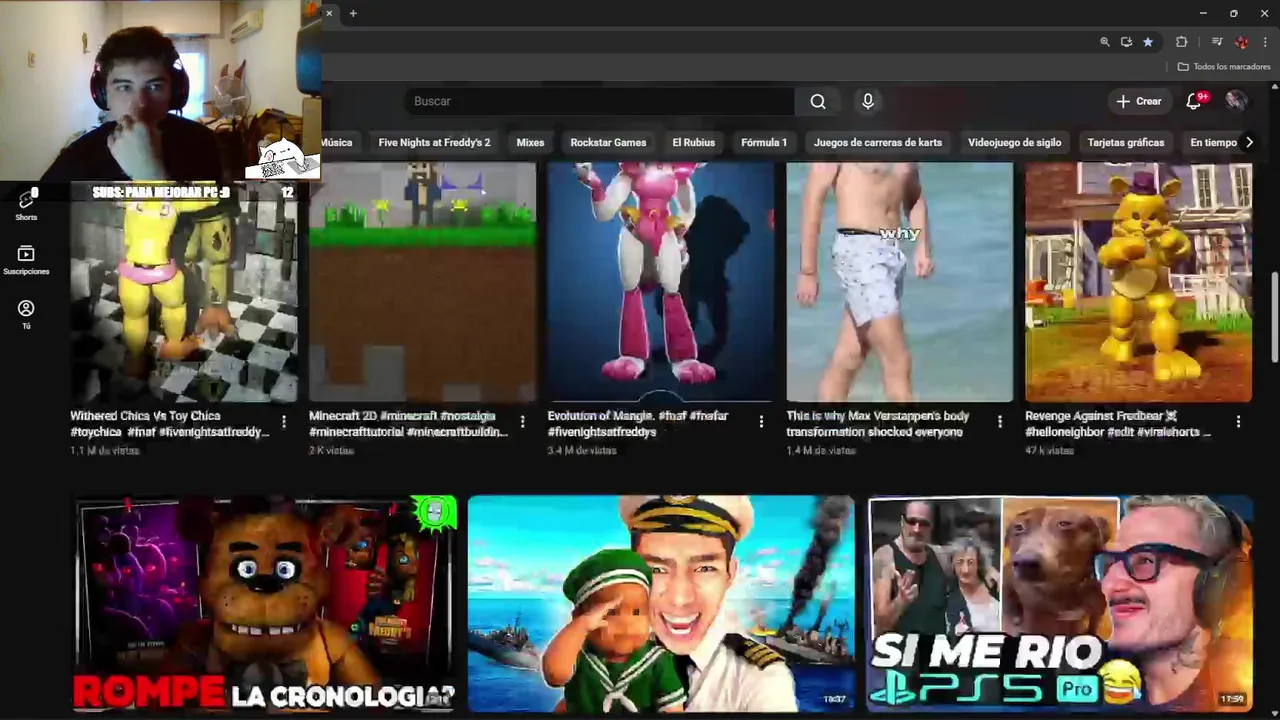
Task: Start voice search with the microphone icon
Action: [x=868, y=101]
